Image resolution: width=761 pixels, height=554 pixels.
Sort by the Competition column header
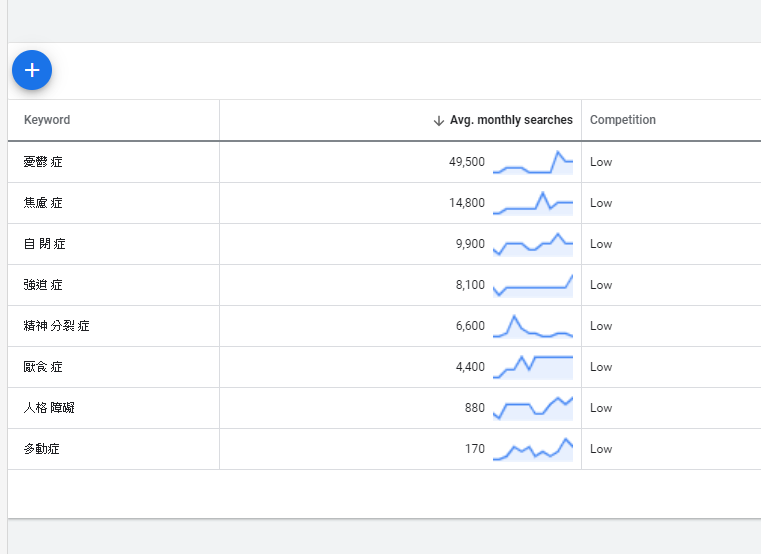tap(622, 120)
